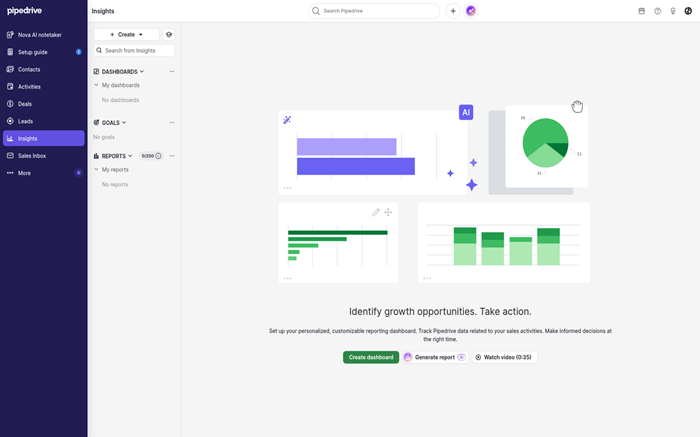Image resolution: width=700 pixels, height=437 pixels.
Task: Collapse the REPORTS section chevron
Action: pos(130,156)
